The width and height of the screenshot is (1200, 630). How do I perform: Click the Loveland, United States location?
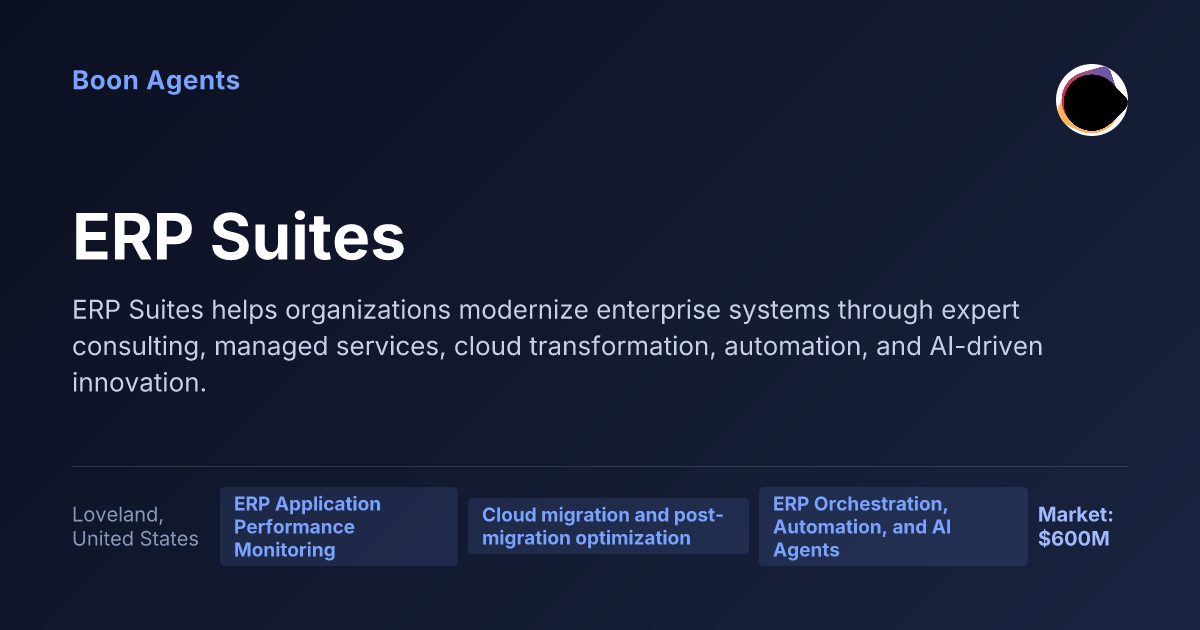(x=135, y=527)
